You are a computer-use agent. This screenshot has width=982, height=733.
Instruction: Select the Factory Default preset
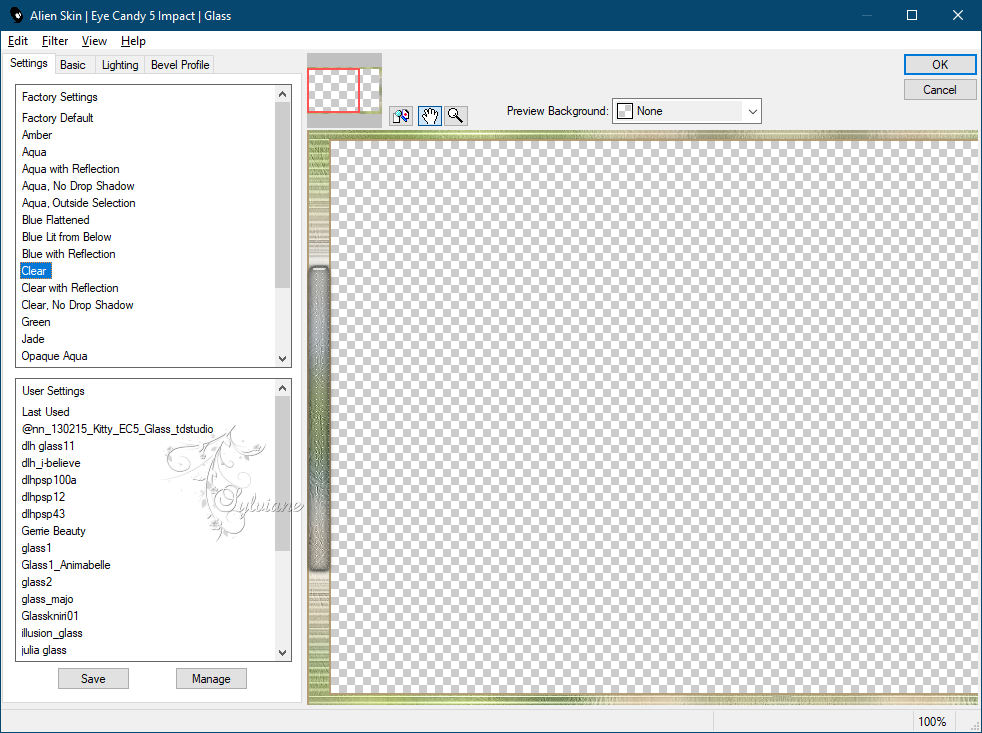click(58, 118)
